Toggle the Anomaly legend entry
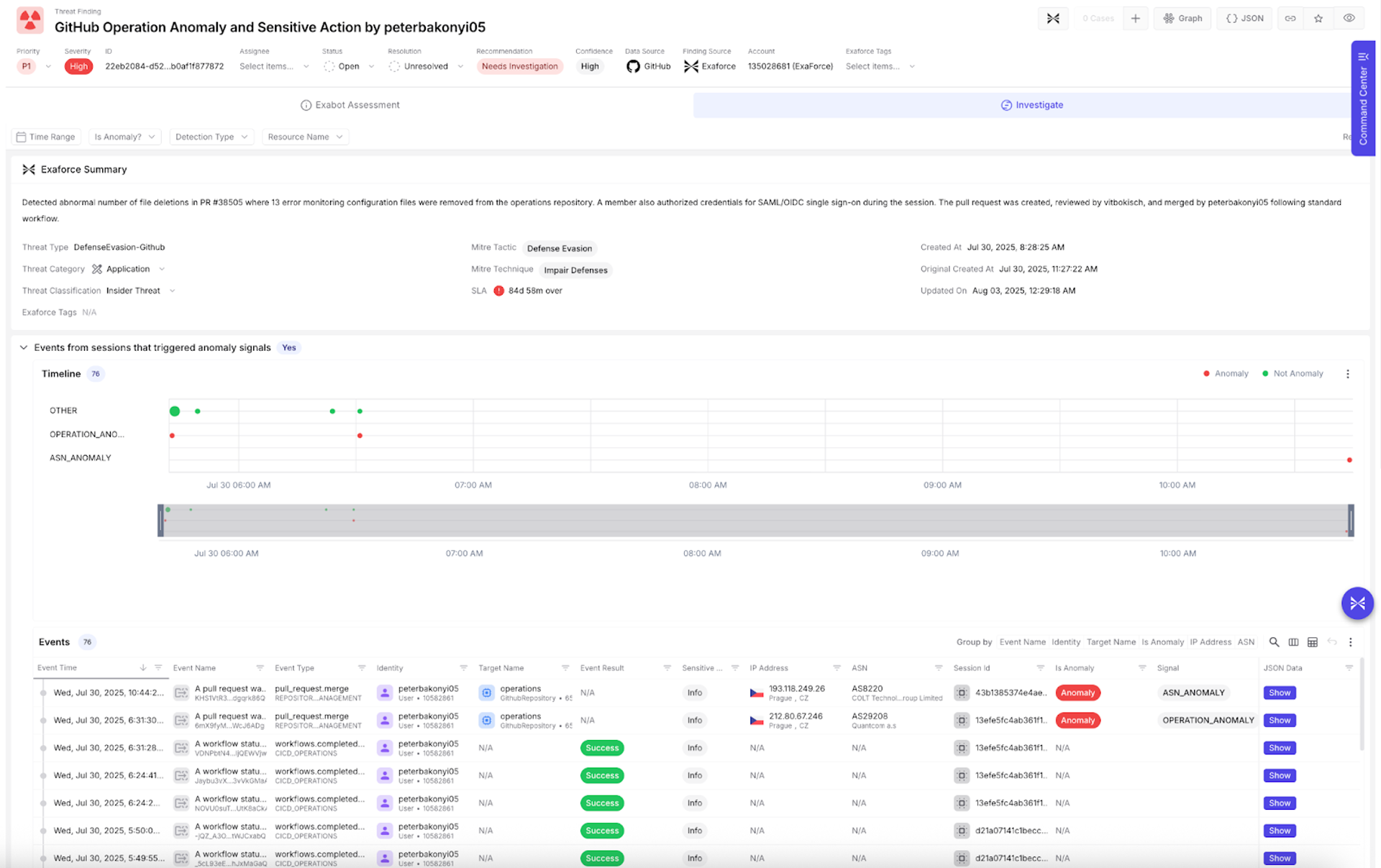1381x868 pixels. (x=1226, y=374)
